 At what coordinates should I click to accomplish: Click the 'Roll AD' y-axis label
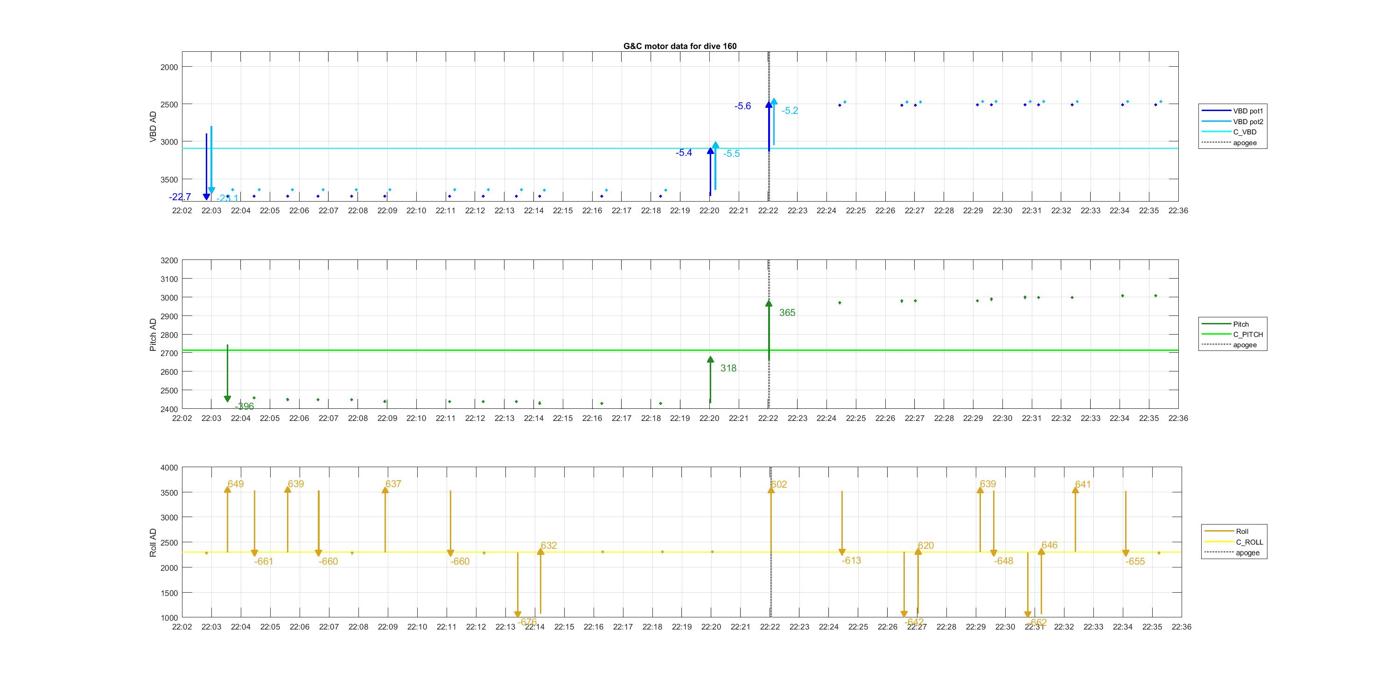pyautogui.click(x=154, y=543)
